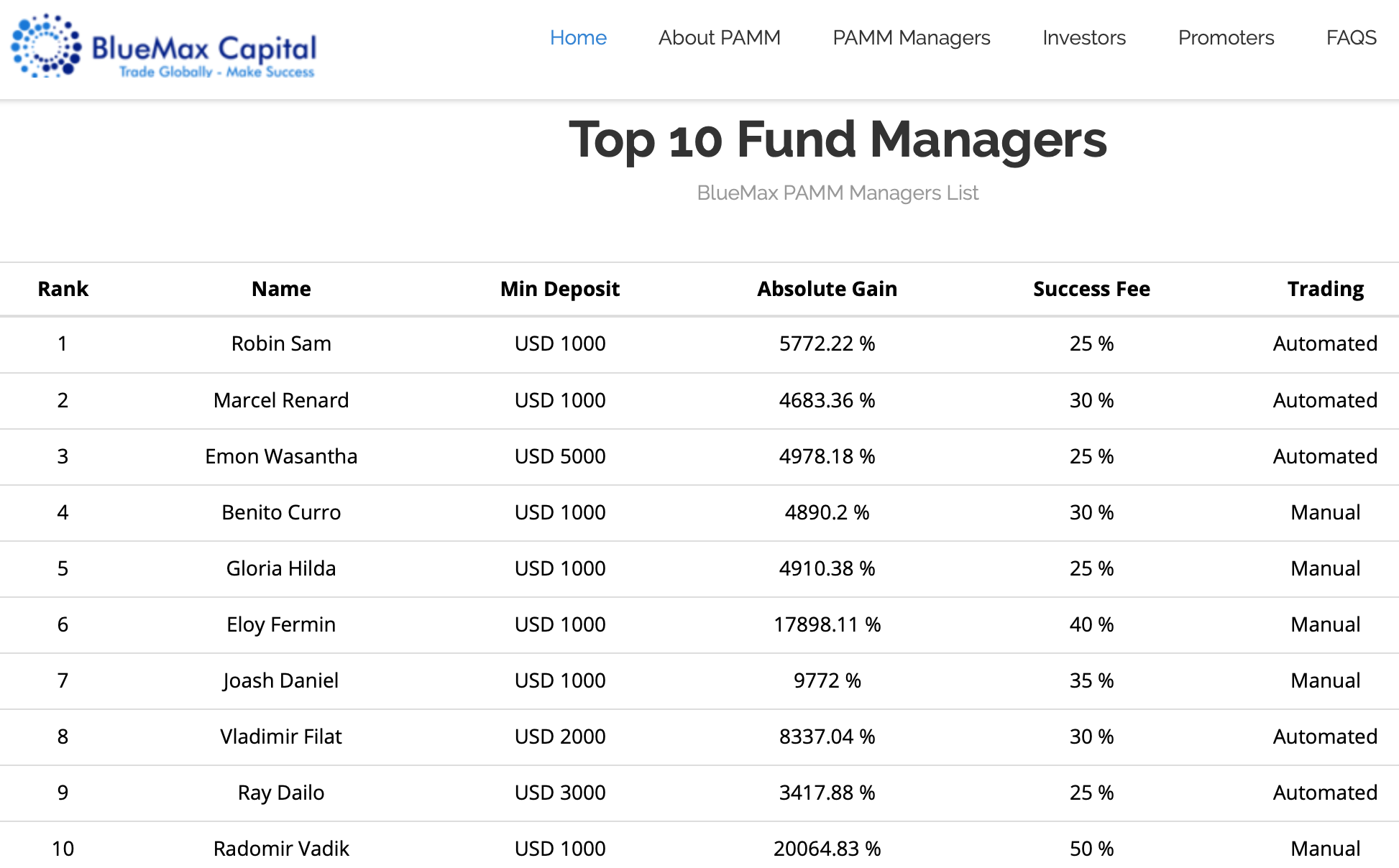Open the Promoters nav link

pos(1226,37)
